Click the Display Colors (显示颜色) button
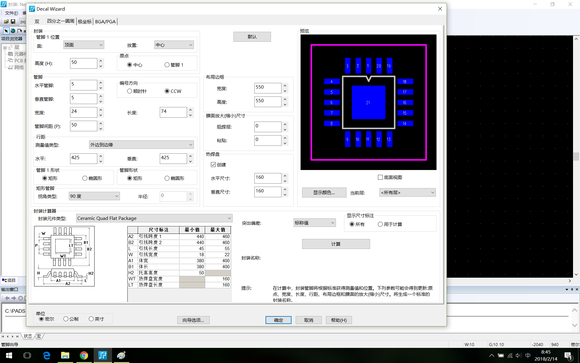Image resolution: width=580 pixels, height=363 pixels. click(x=324, y=192)
